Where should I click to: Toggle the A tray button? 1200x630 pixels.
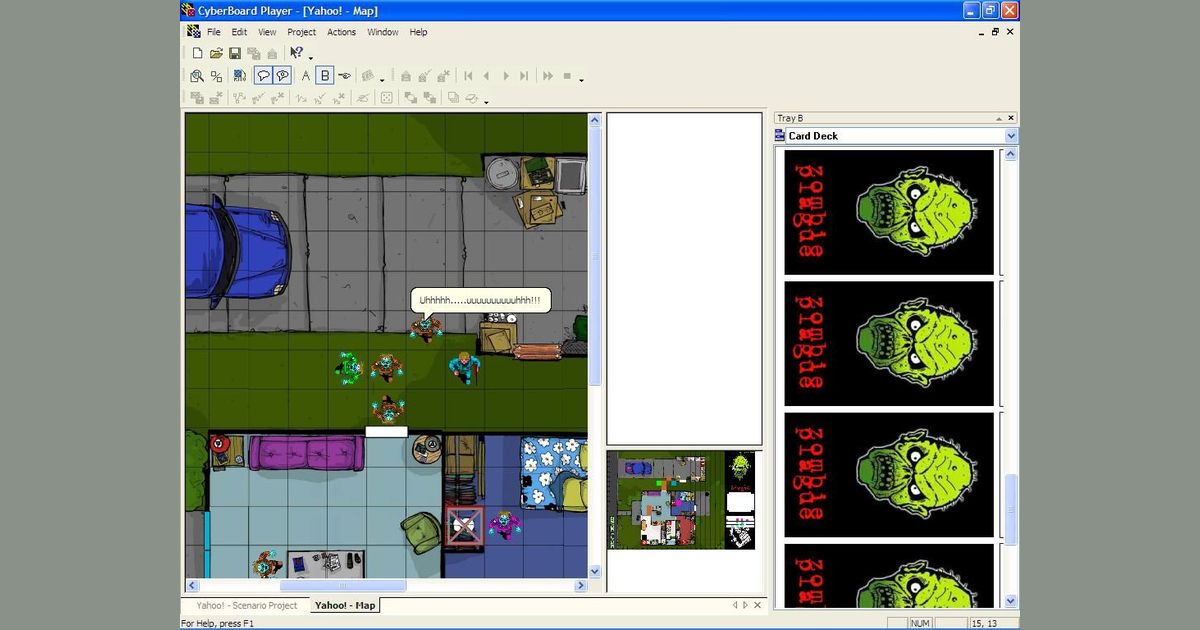click(306, 76)
